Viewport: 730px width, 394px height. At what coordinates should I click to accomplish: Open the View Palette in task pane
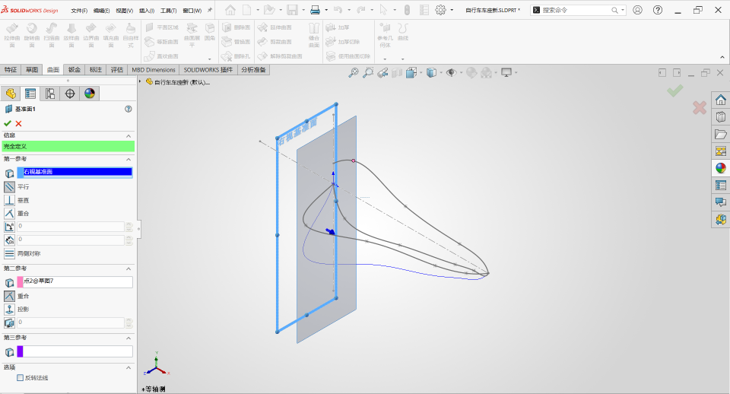[721, 151]
